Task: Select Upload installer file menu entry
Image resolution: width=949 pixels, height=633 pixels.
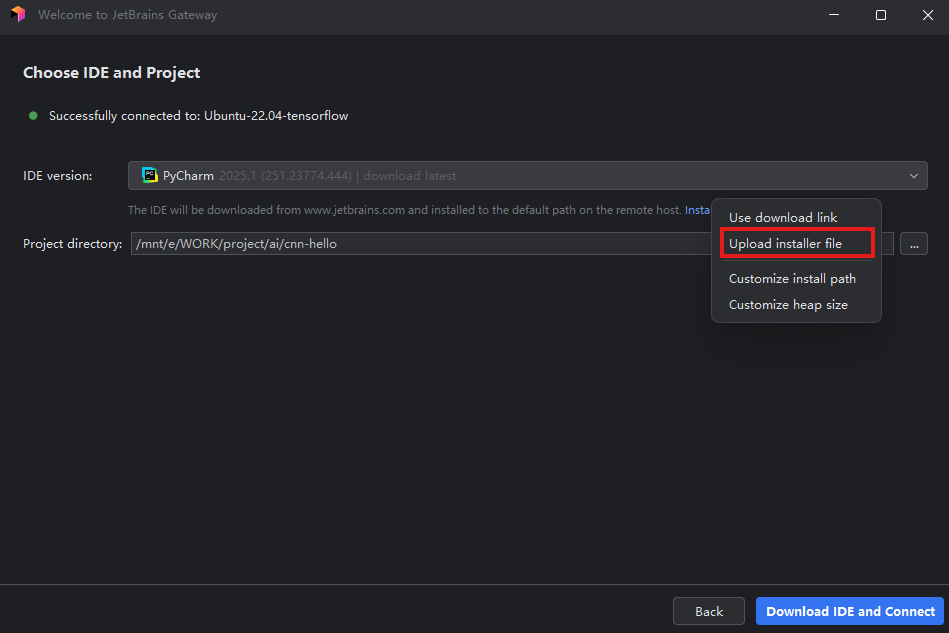Action: coord(785,243)
